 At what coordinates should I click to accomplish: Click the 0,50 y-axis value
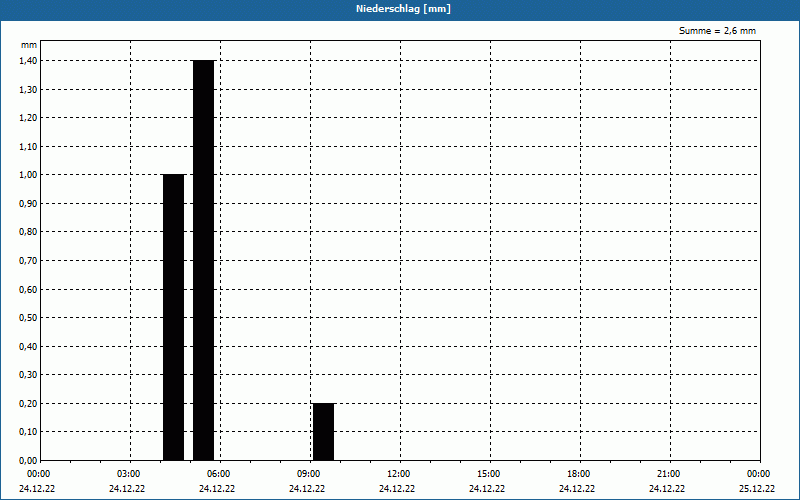(x=29, y=318)
